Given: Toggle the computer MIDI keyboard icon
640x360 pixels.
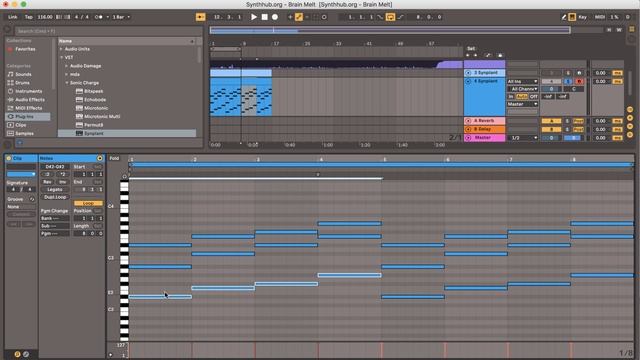Looking at the screenshot, I should click(x=572, y=17).
